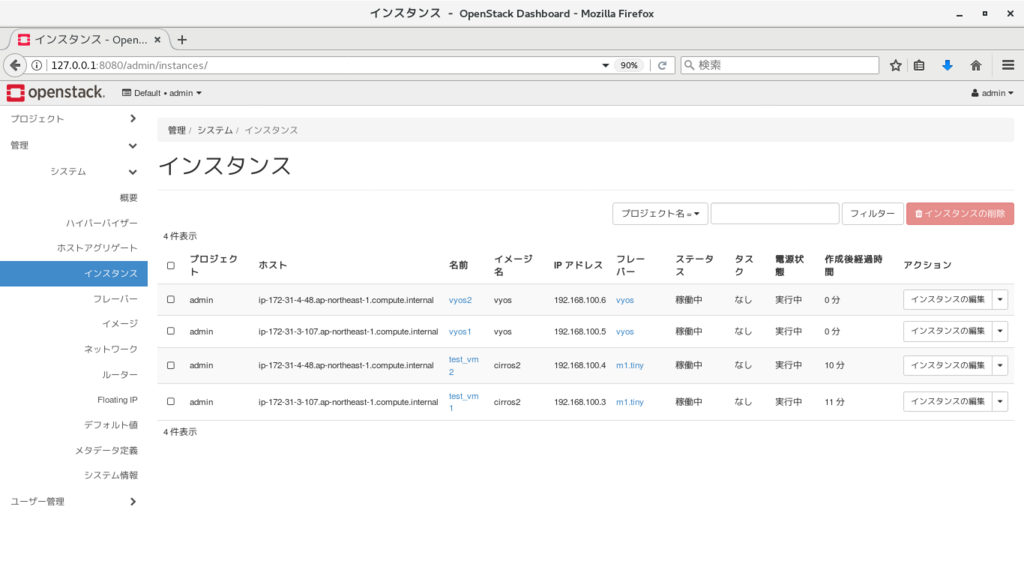
Task: Open action dropdown arrow for test_vm 2
Action: coord(1000,366)
